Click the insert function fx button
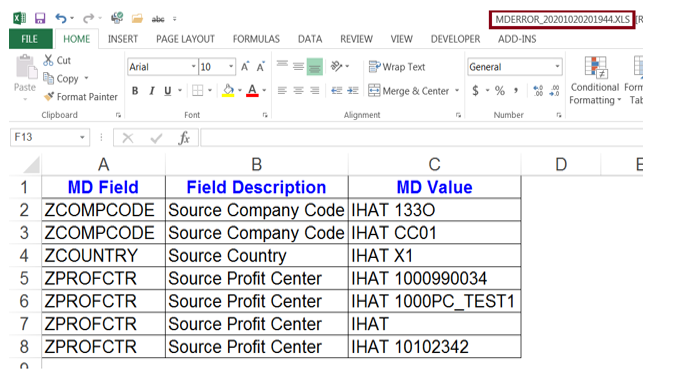The width and height of the screenshot is (684, 377). pyautogui.click(x=184, y=138)
